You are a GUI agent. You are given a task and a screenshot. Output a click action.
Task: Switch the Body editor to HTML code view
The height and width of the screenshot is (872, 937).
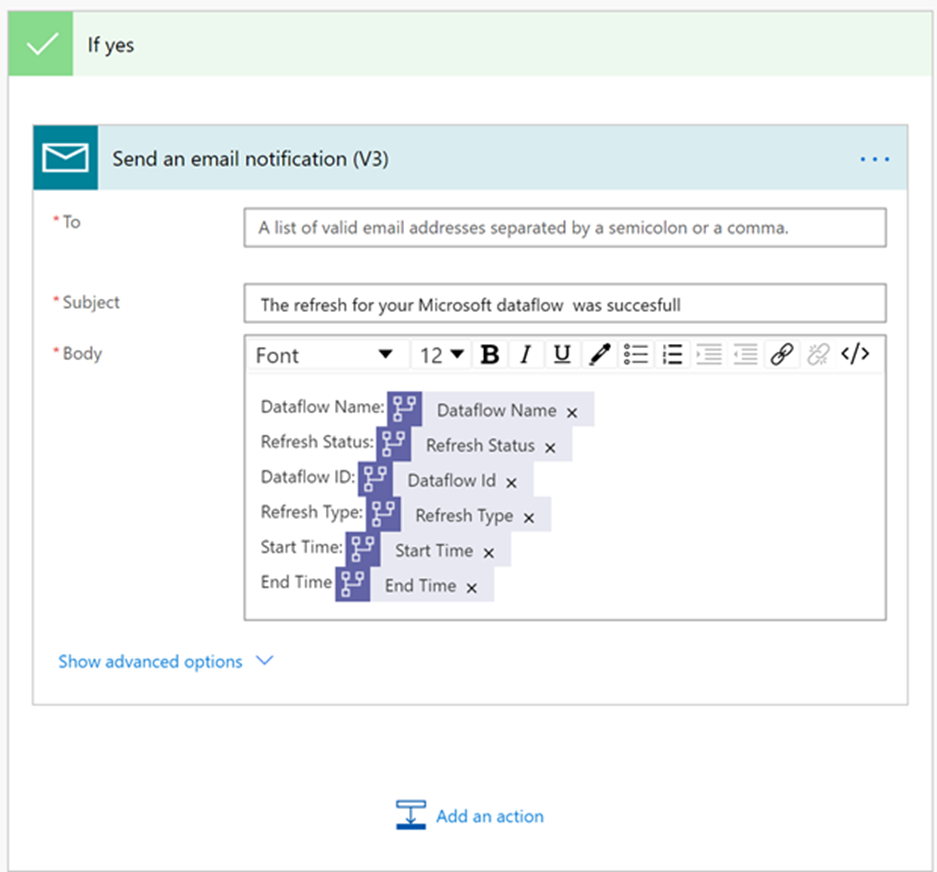[855, 354]
